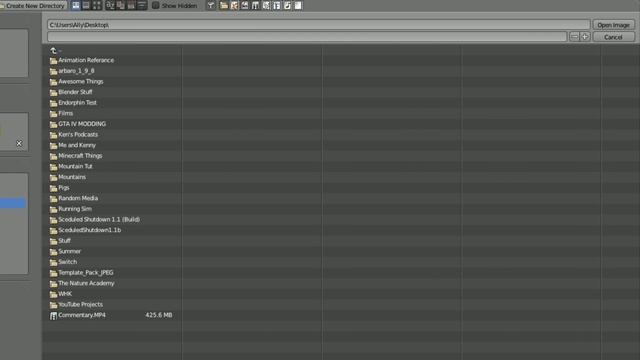Go to parent directory arrow
Viewport: 640px width, 360px height.
tap(53, 51)
